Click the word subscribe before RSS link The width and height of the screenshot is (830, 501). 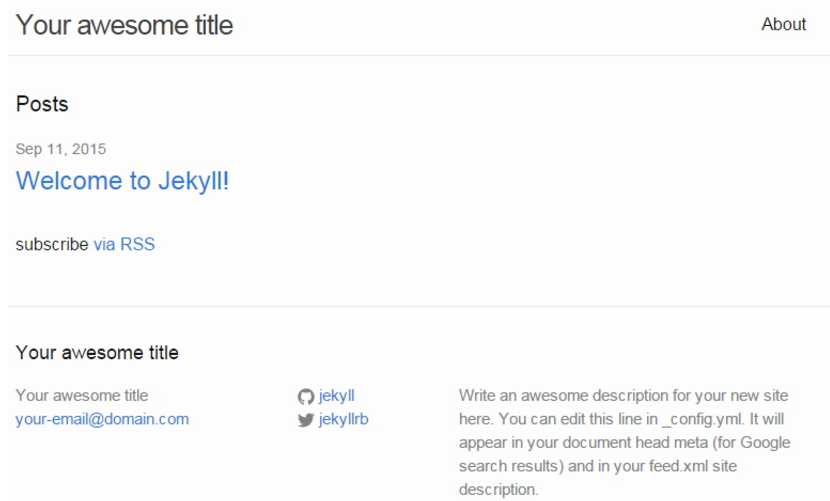pyautogui.click(x=52, y=244)
